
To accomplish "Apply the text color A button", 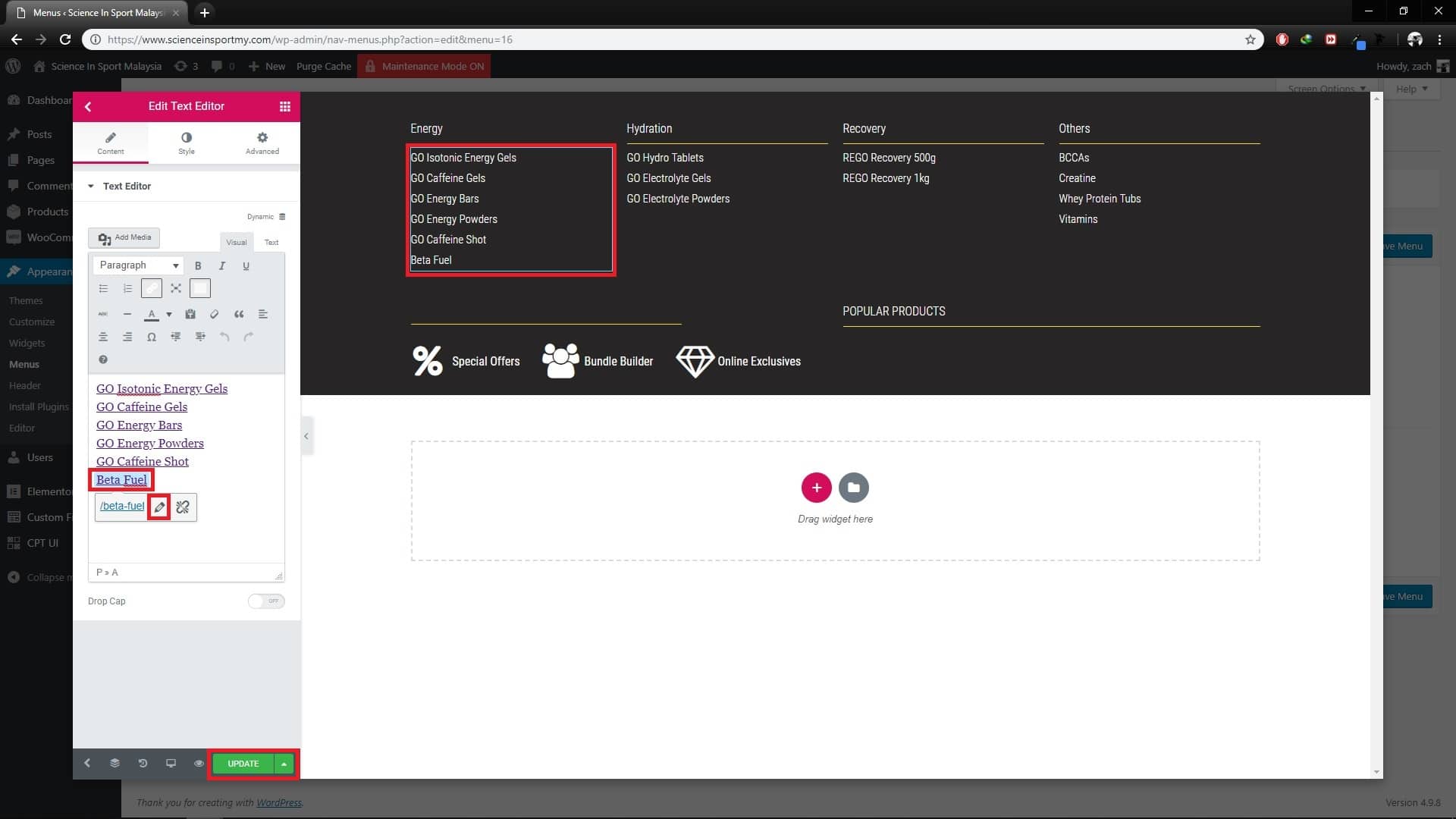I will point(152,314).
